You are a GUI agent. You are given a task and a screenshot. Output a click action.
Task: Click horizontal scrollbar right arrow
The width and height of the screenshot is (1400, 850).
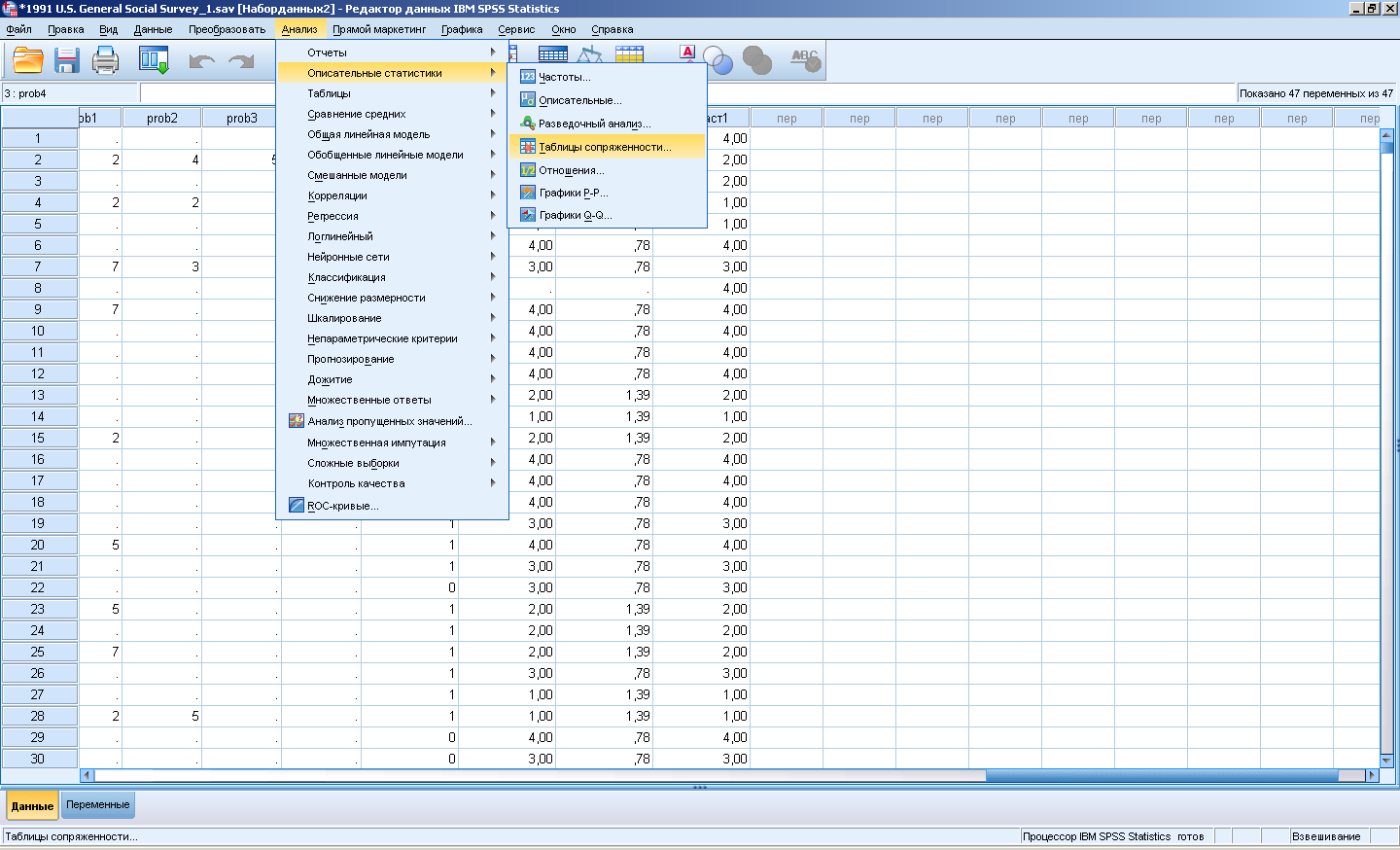(1372, 775)
